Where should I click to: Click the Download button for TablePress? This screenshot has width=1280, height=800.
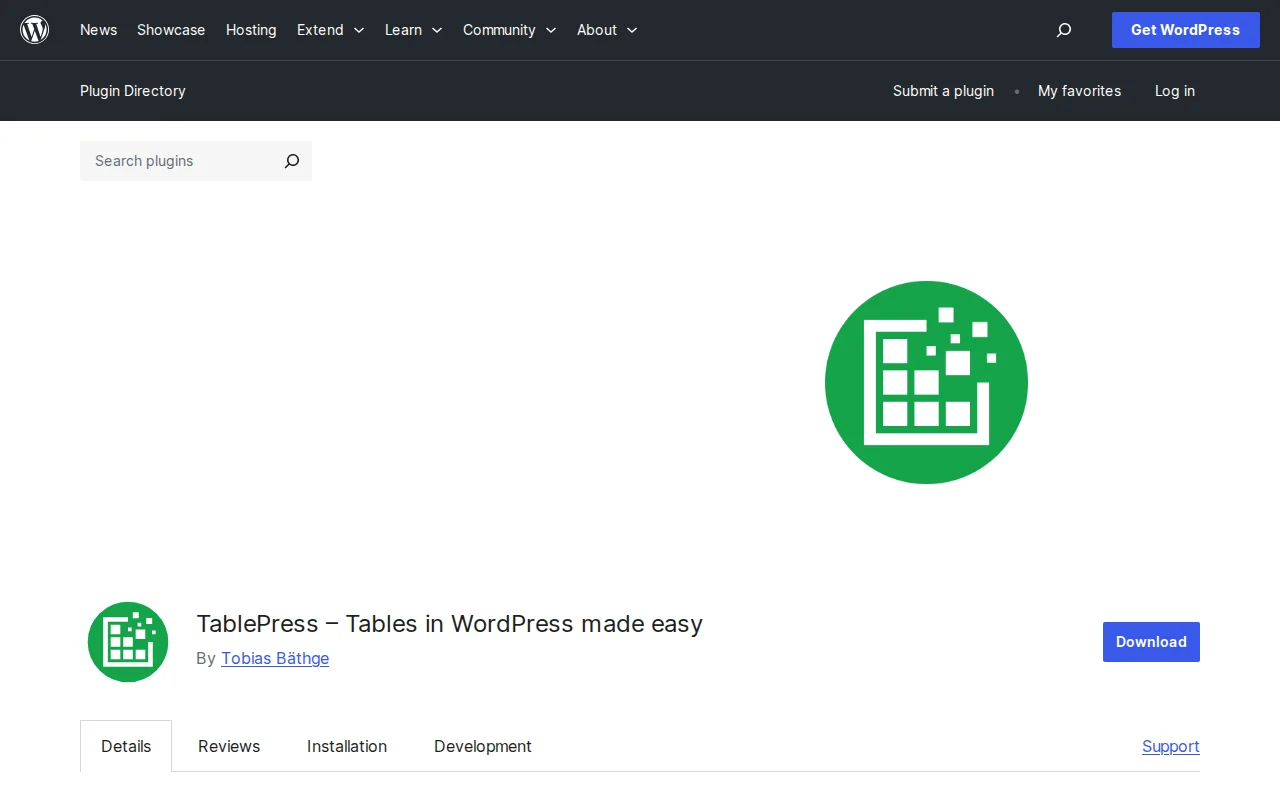(x=1150, y=641)
